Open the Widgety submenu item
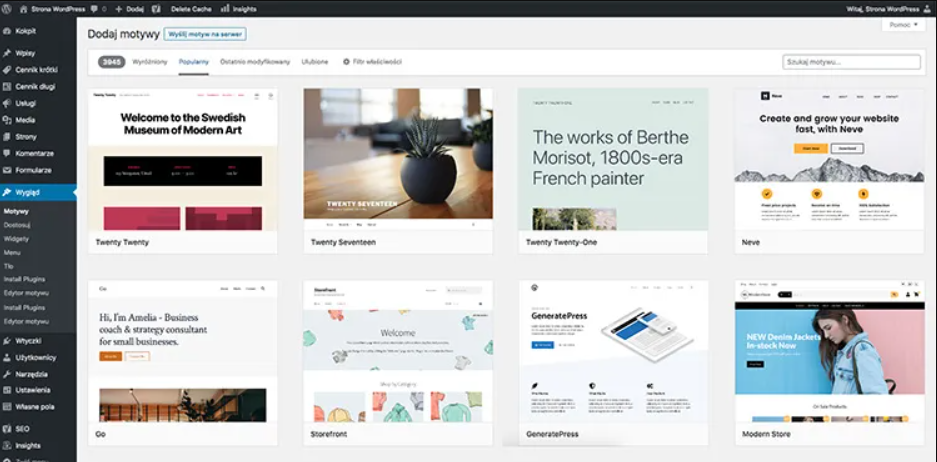The image size is (937, 462). [16, 239]
